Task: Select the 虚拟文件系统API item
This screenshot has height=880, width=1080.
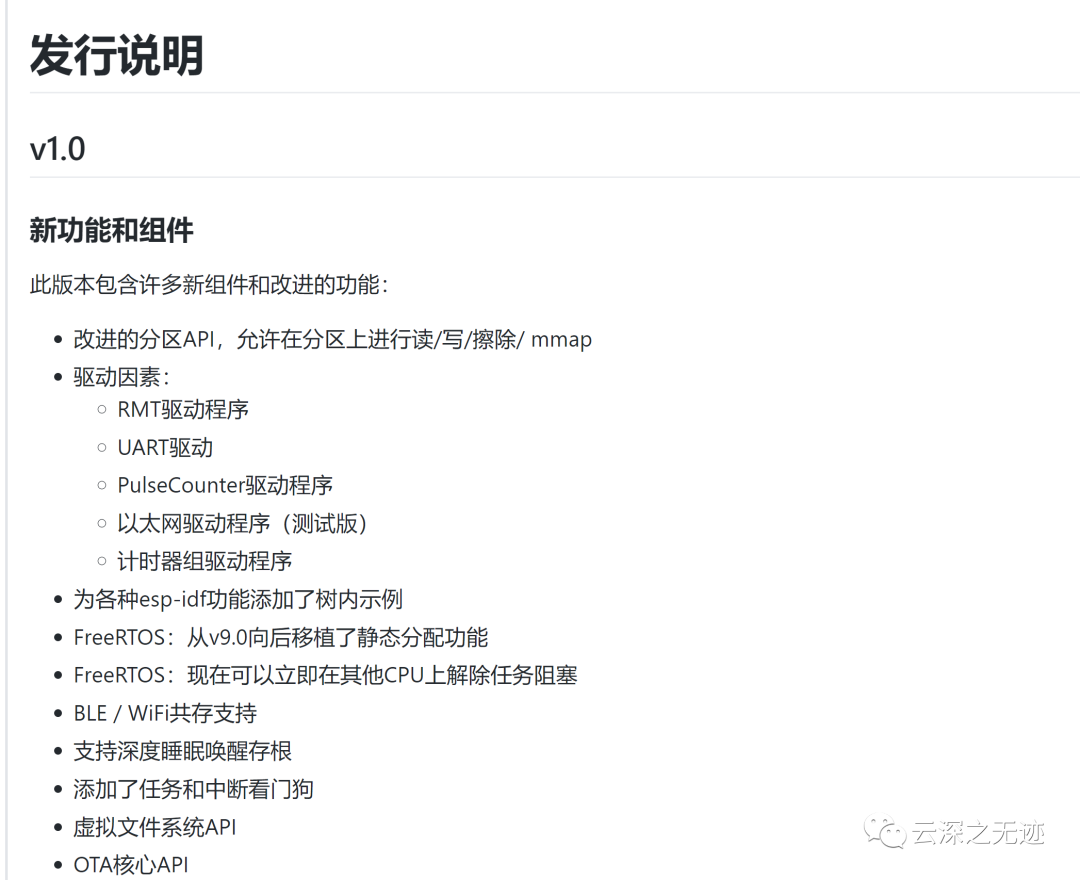Action: pyautogui.click(x=155, y=827)
